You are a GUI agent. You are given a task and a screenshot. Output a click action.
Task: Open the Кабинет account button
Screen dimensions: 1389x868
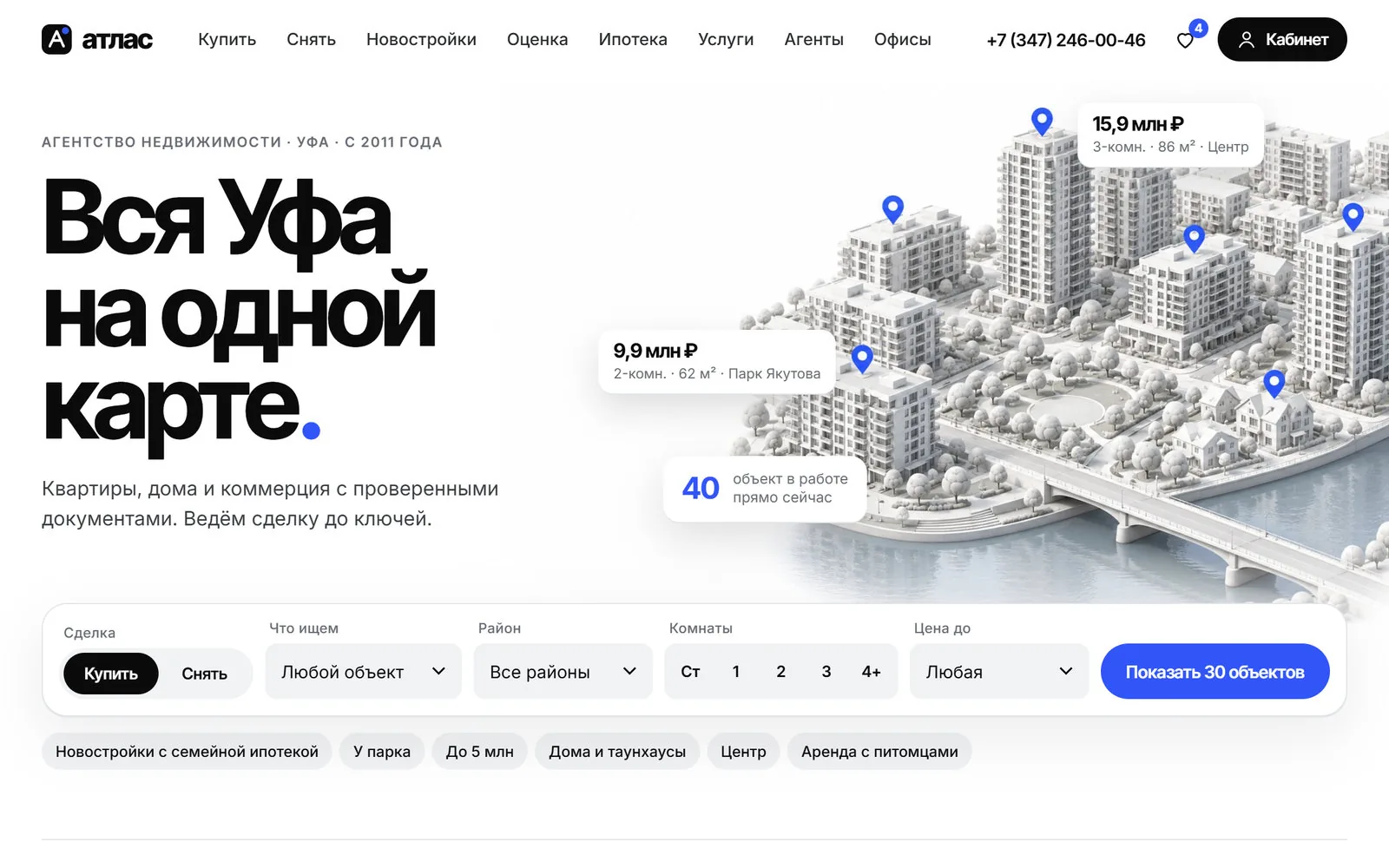pos(1281,40)
